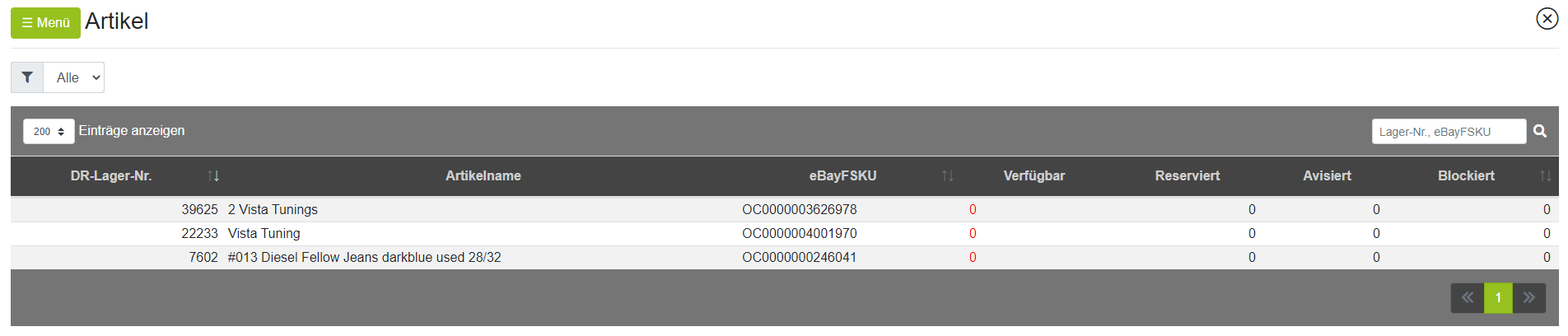Open the Diesel Fellow Jeans darkblue row
Viewport: 1568px width, 336px height.
(x=784, y=257)
